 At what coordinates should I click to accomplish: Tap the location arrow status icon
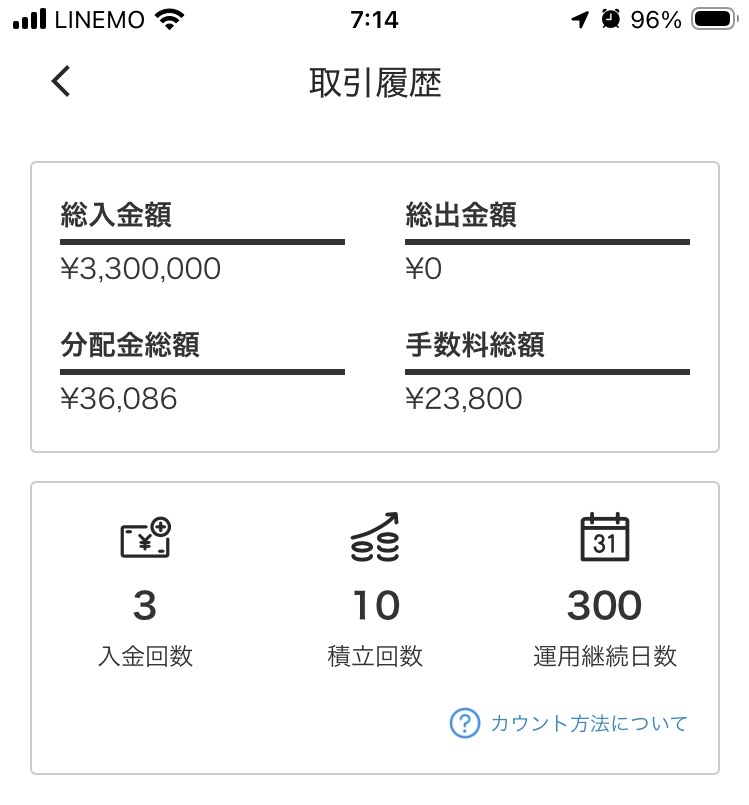point(580,20)
